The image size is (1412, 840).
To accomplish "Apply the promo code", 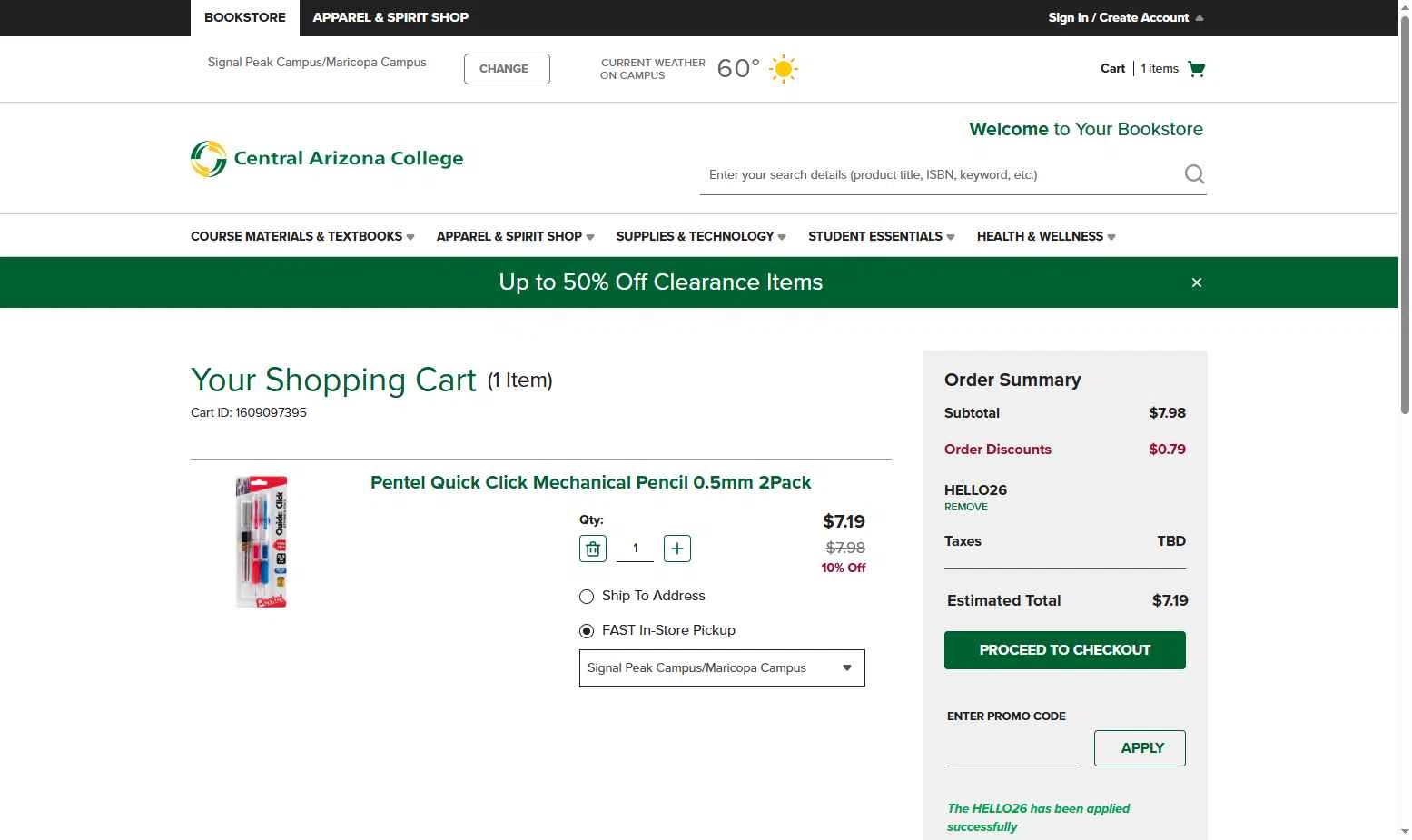I will click(x=1140, y=748).
